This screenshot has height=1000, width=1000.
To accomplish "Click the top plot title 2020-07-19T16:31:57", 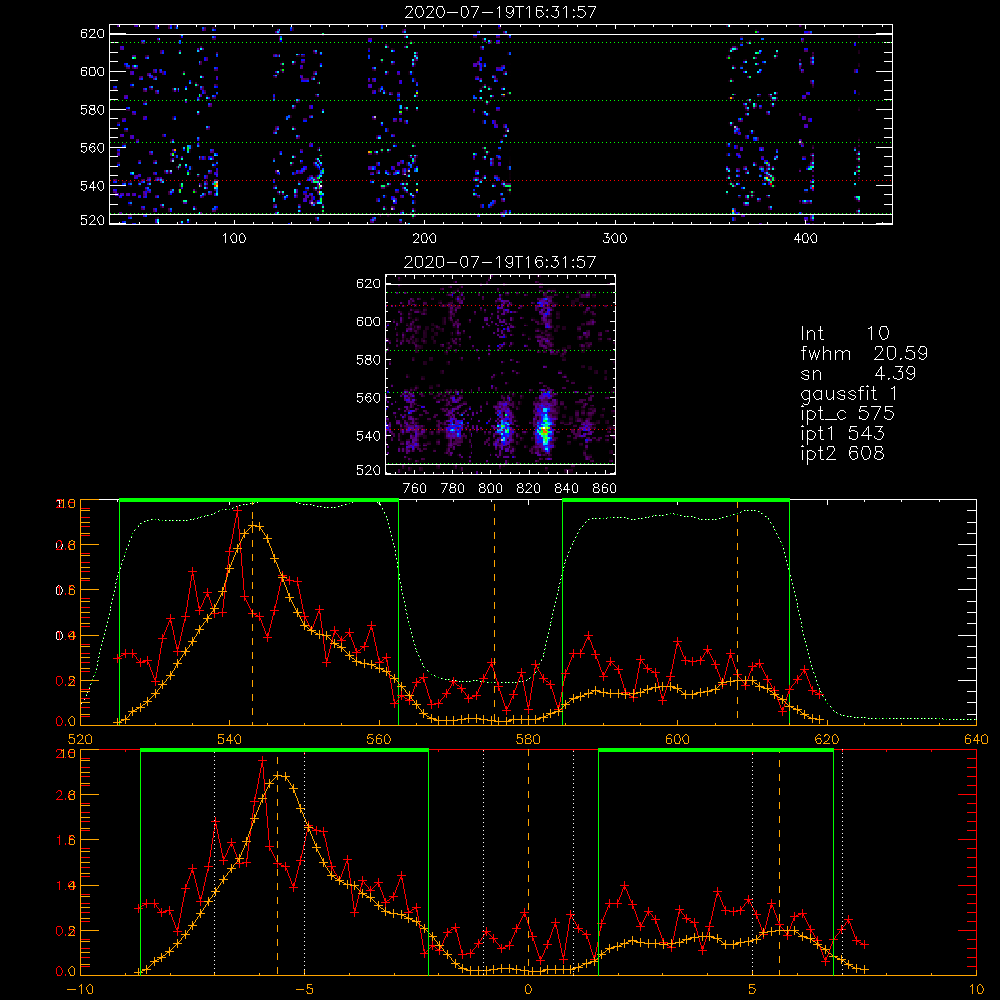I will [501, 11].
